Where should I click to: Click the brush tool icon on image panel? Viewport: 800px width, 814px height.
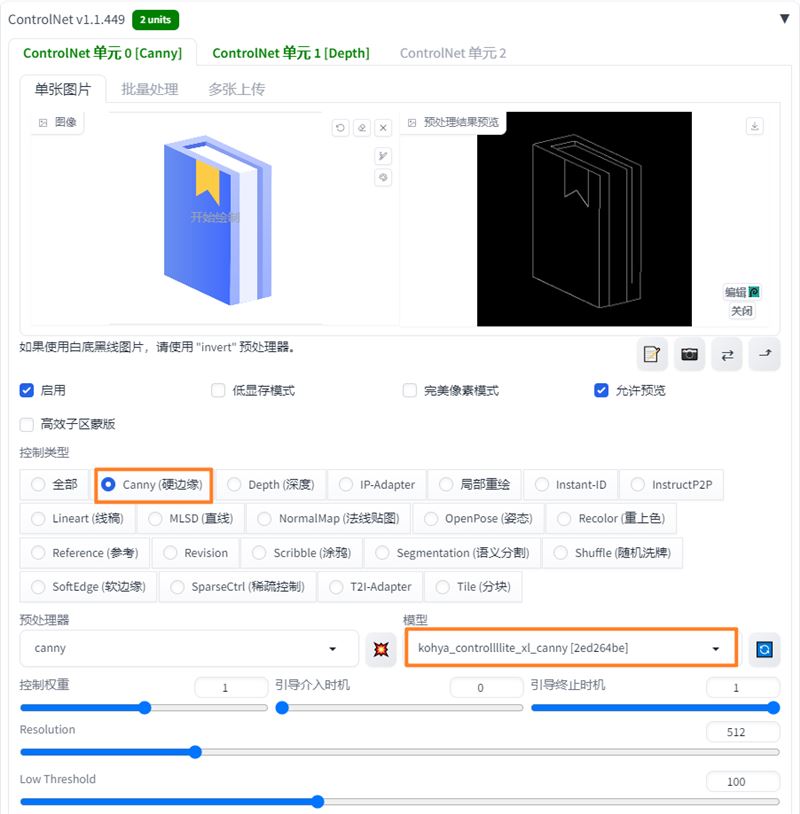tap(383, 156)
